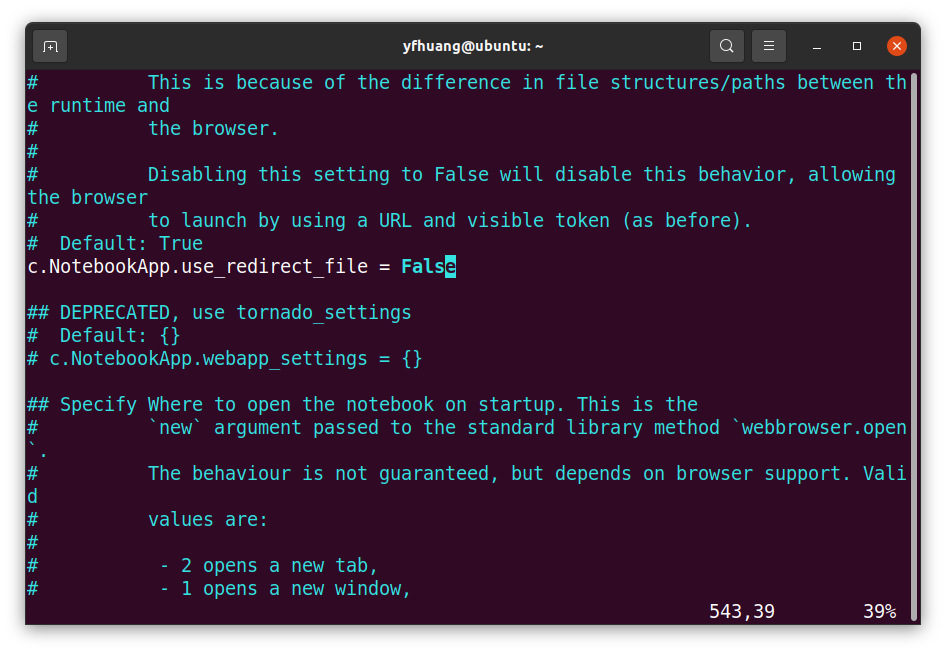The image size is (946, 653).
Task: Click the new tab icon in the header bar
Action: [x=50, y=45]
